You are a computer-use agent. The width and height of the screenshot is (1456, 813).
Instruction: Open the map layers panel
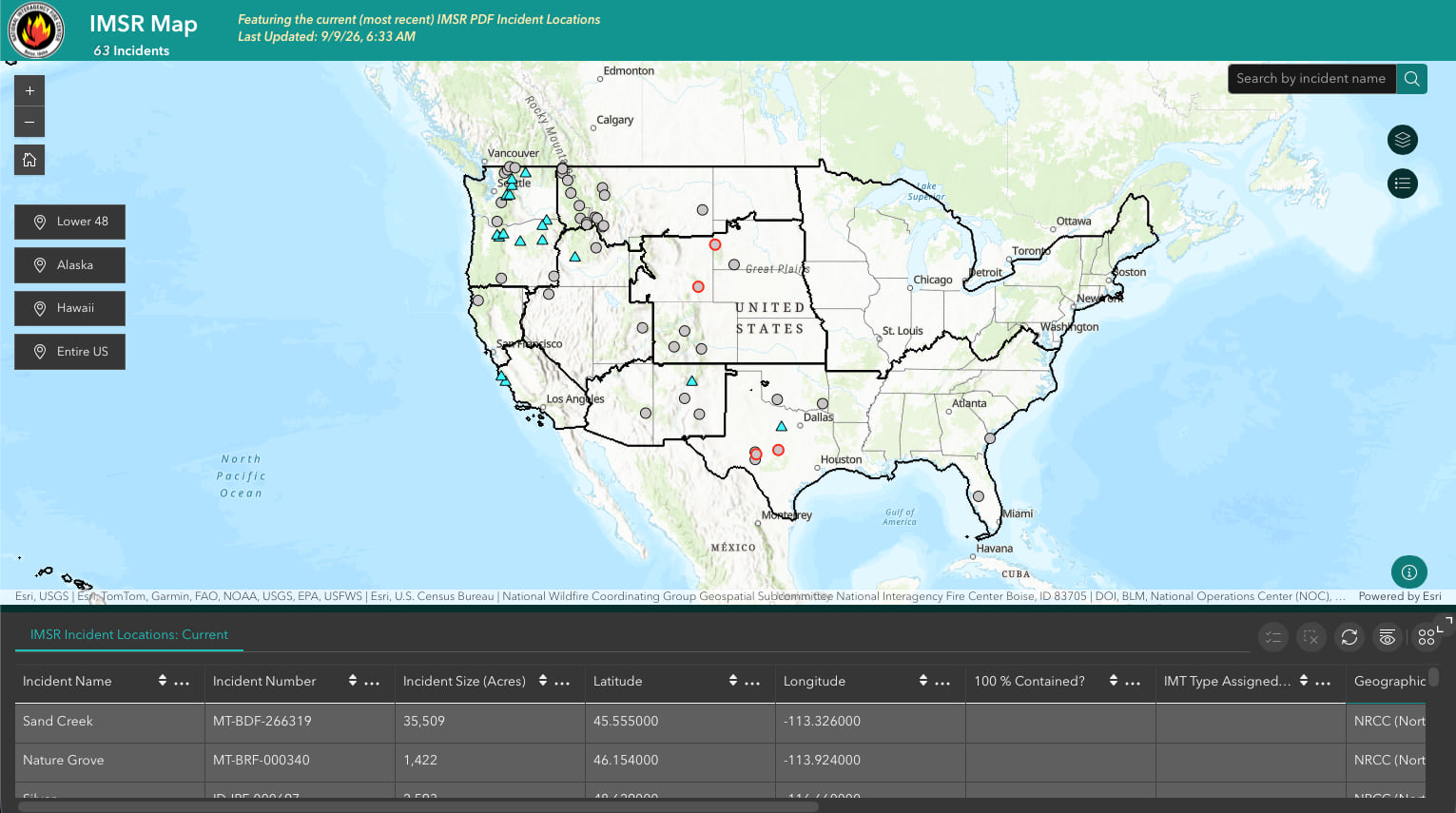(x=1403, y=140)
